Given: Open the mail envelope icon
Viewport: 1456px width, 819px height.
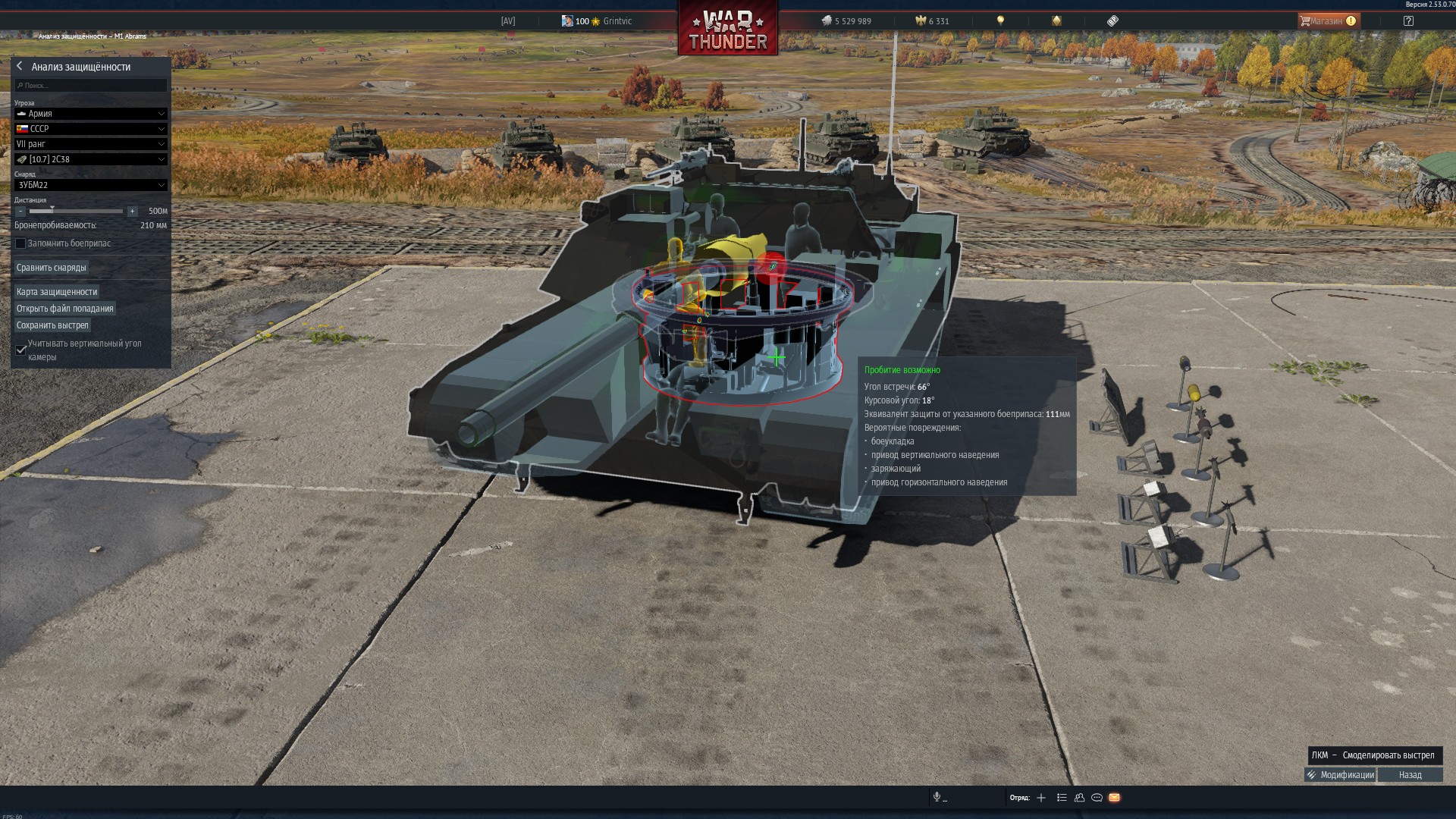Looking at the screenshot, I should point(1114,798).
